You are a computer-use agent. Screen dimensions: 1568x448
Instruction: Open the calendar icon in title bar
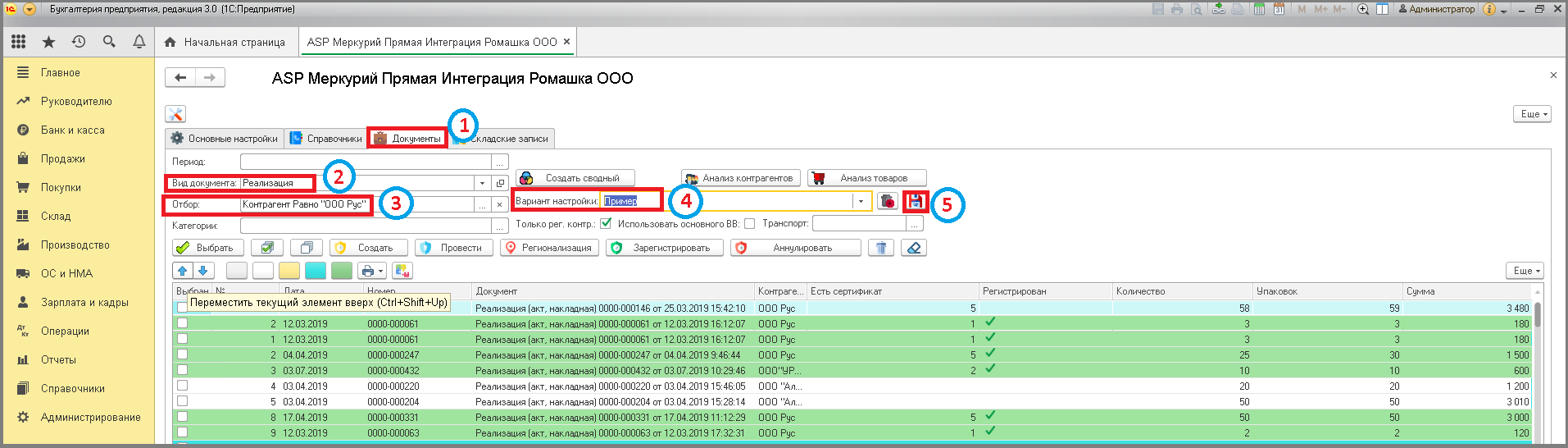click(1278, 9)
